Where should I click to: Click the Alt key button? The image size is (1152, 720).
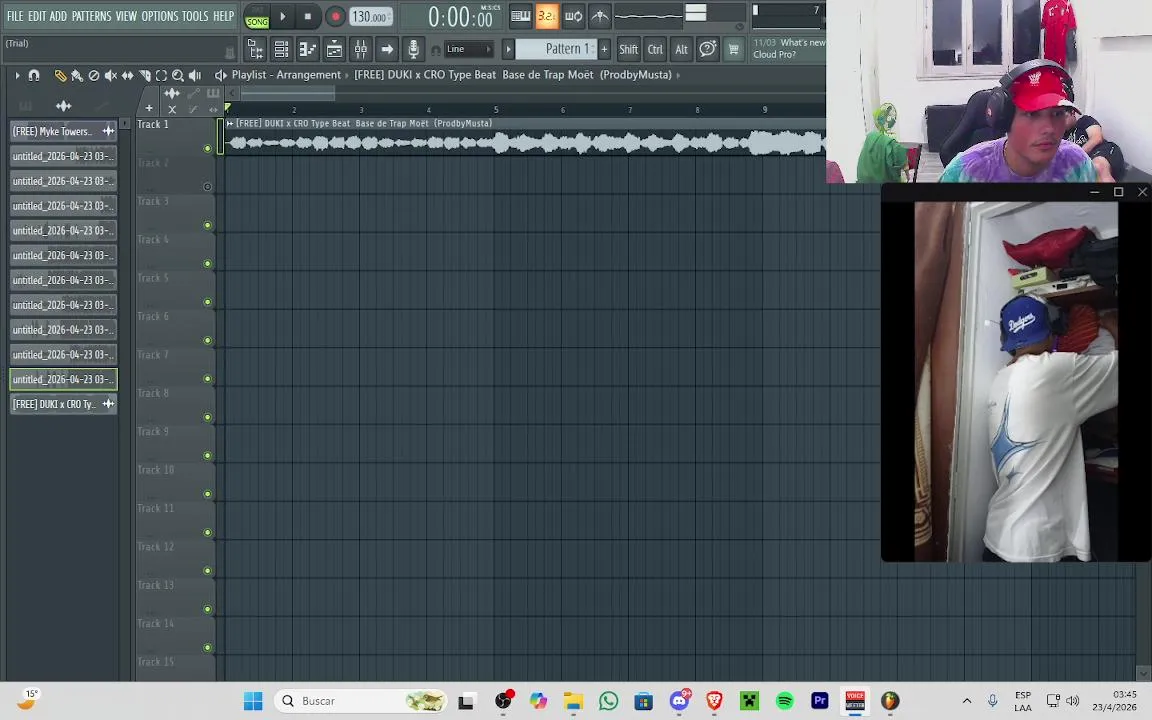[681, 49]
